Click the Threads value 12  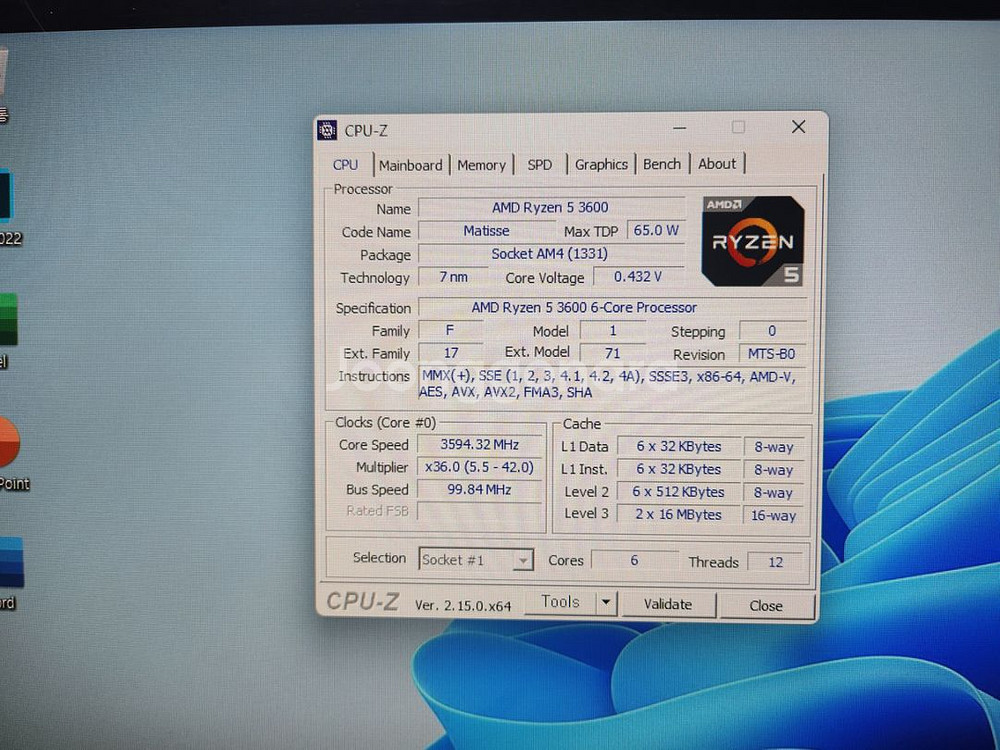click(x=776, y=562)
